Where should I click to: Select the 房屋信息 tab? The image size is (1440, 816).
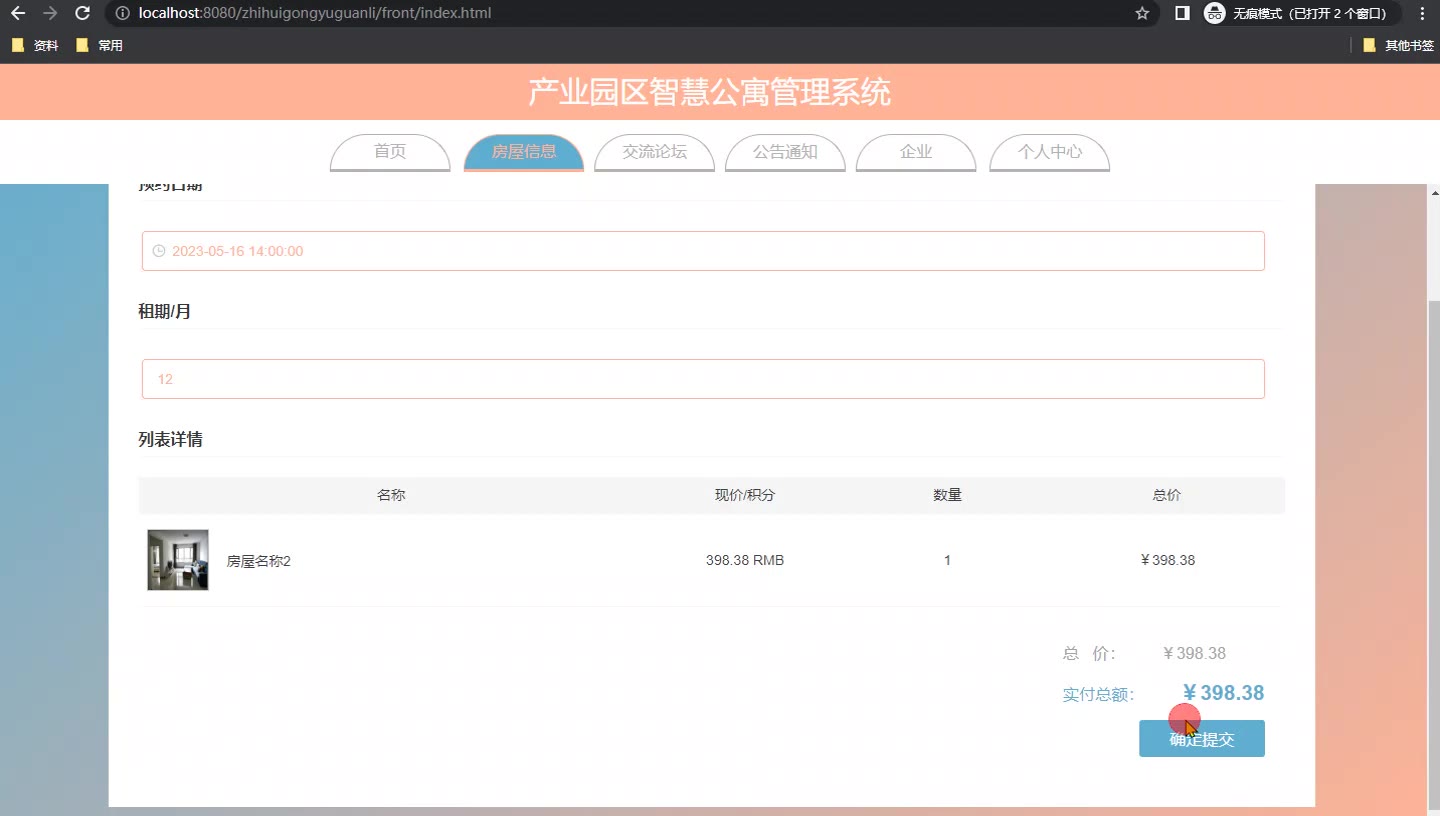click(523, 152)
